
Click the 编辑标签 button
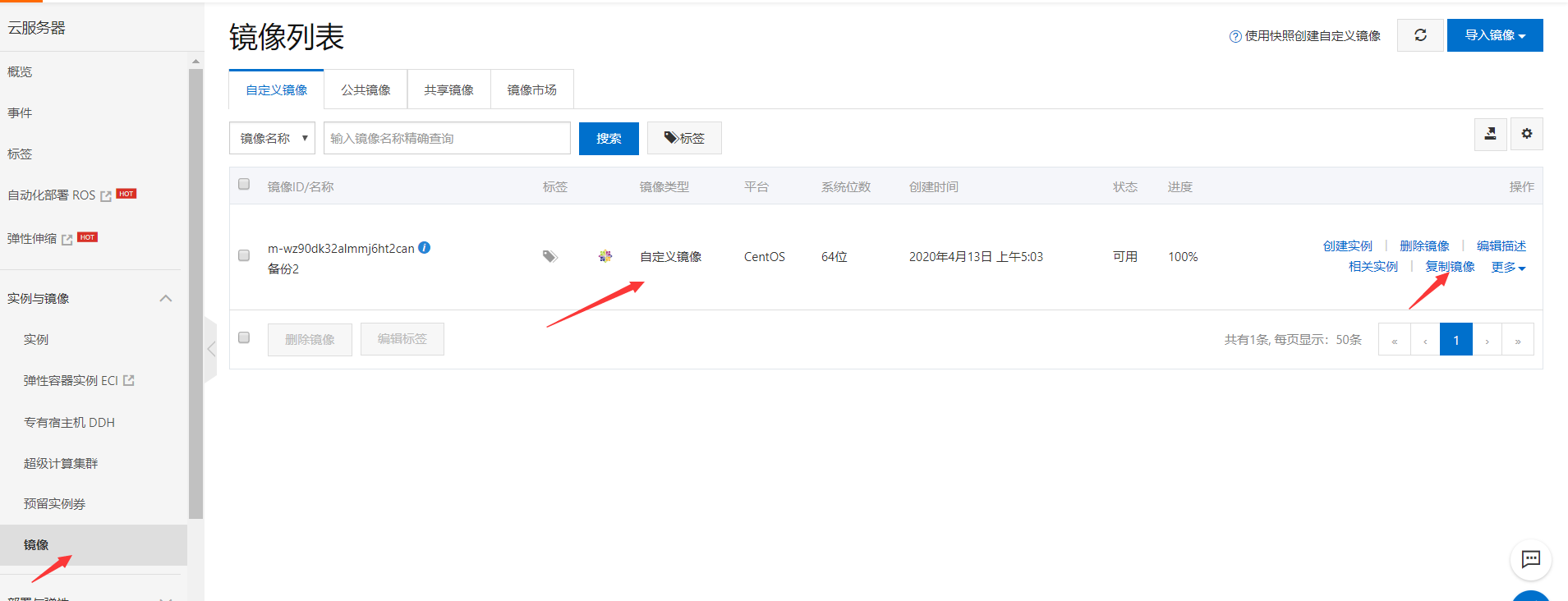[x=402, y=338]
